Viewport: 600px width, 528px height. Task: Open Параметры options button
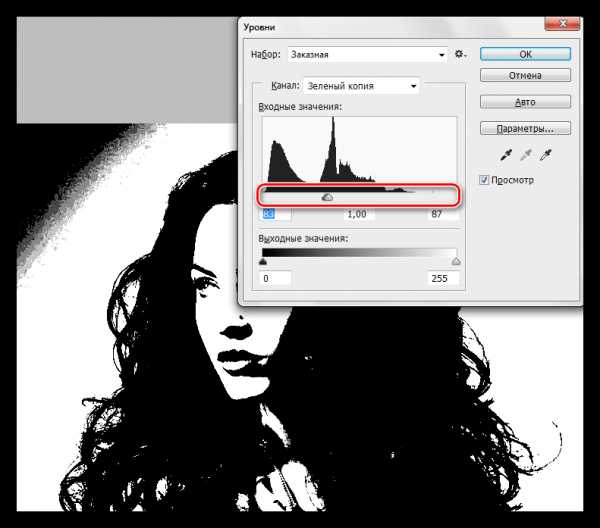525,129
